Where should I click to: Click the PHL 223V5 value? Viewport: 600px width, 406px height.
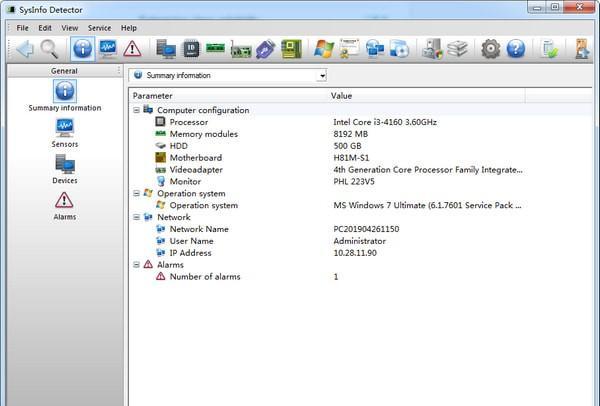point(354,181)
